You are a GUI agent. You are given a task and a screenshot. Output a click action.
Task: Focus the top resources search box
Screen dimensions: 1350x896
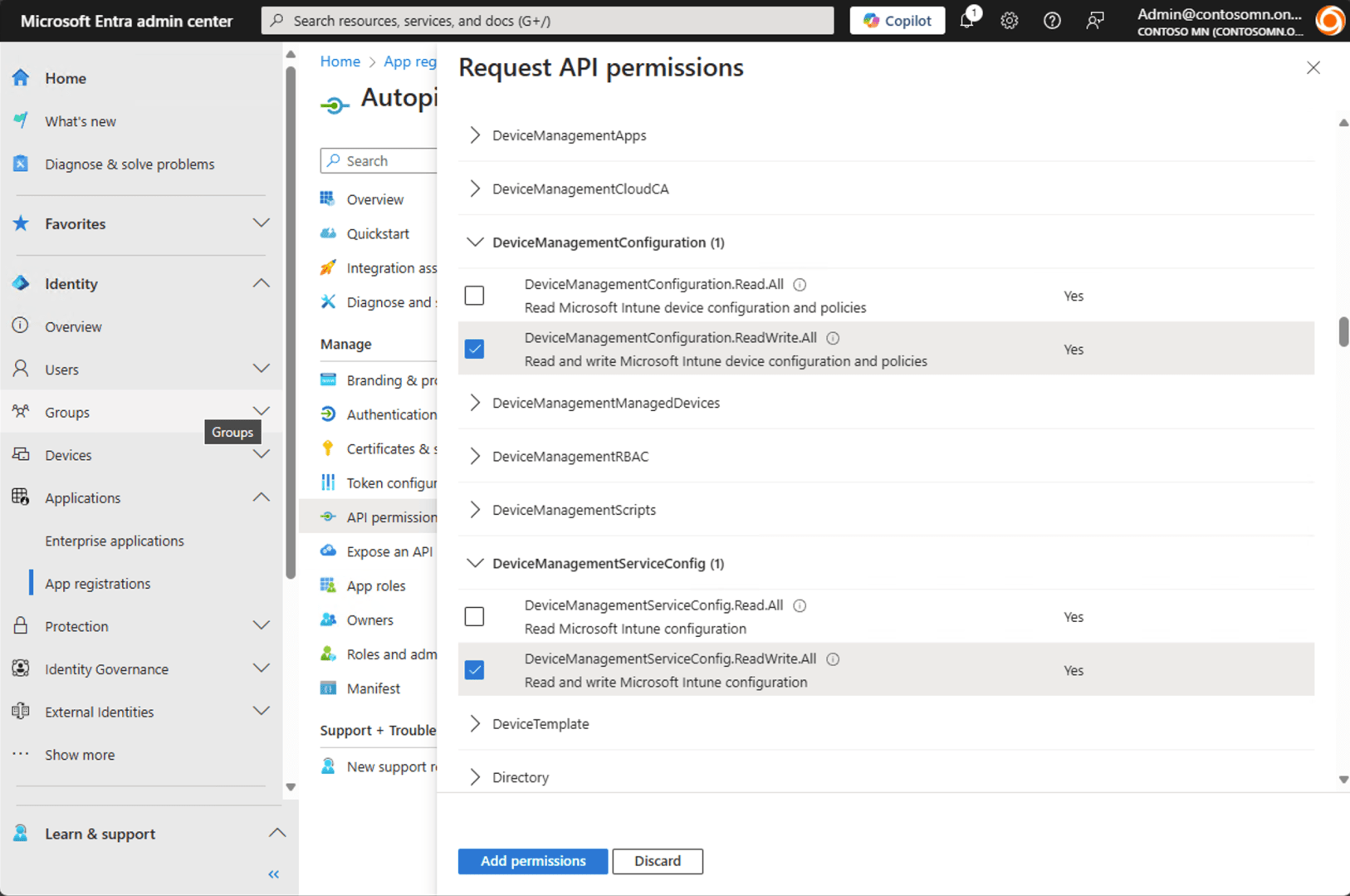click(548, 21)
